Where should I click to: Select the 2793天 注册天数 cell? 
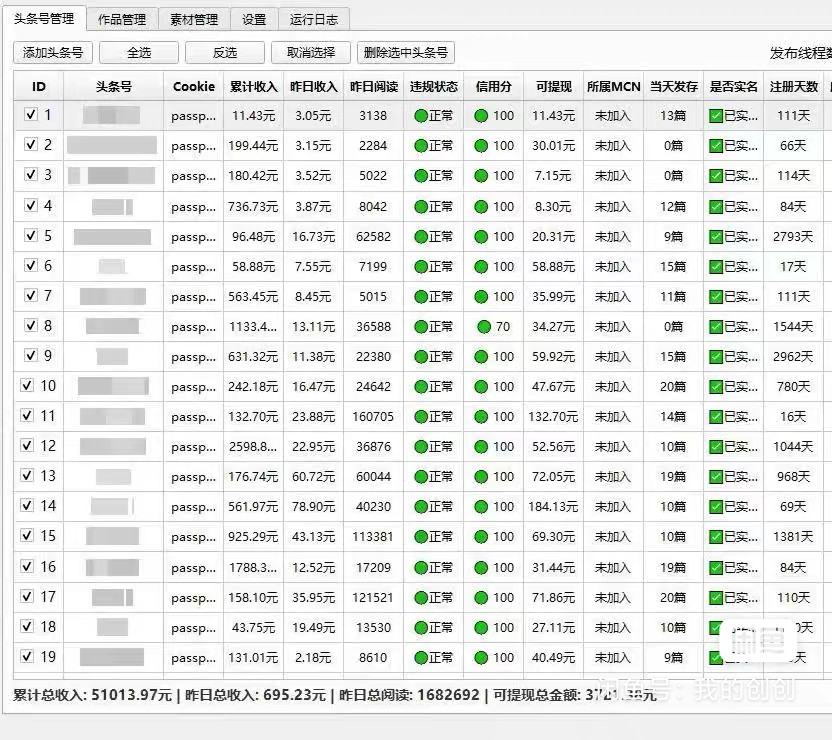pyautogui.click(x=793, y=237)
